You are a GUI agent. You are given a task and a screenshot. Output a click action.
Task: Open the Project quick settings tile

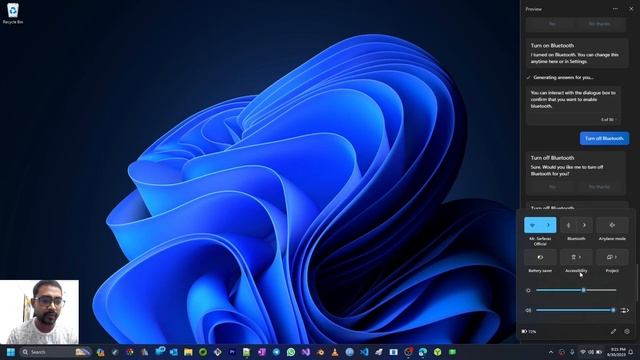pos(612,257)
